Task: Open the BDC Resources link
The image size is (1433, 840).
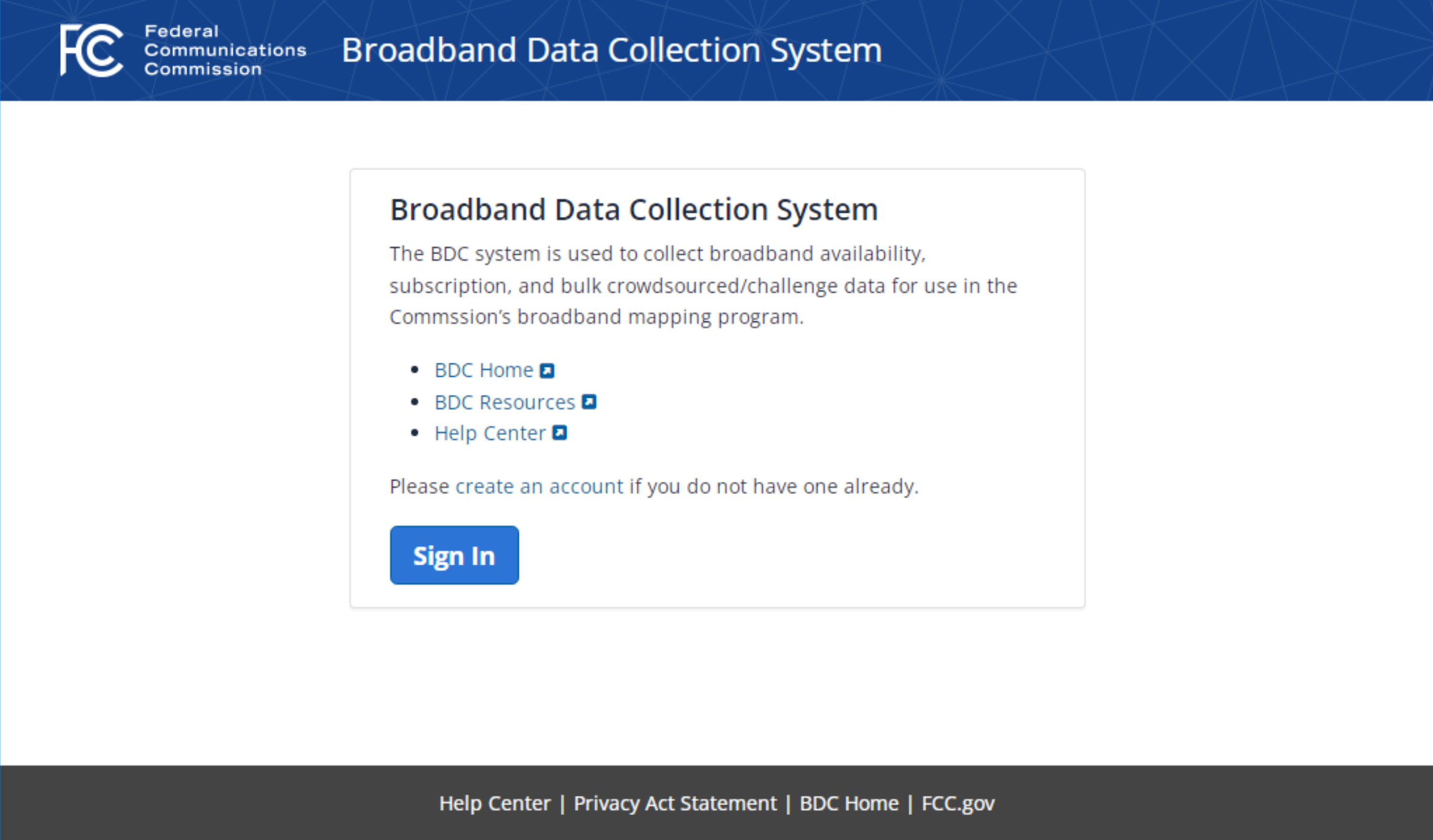Action: [504, 403]
